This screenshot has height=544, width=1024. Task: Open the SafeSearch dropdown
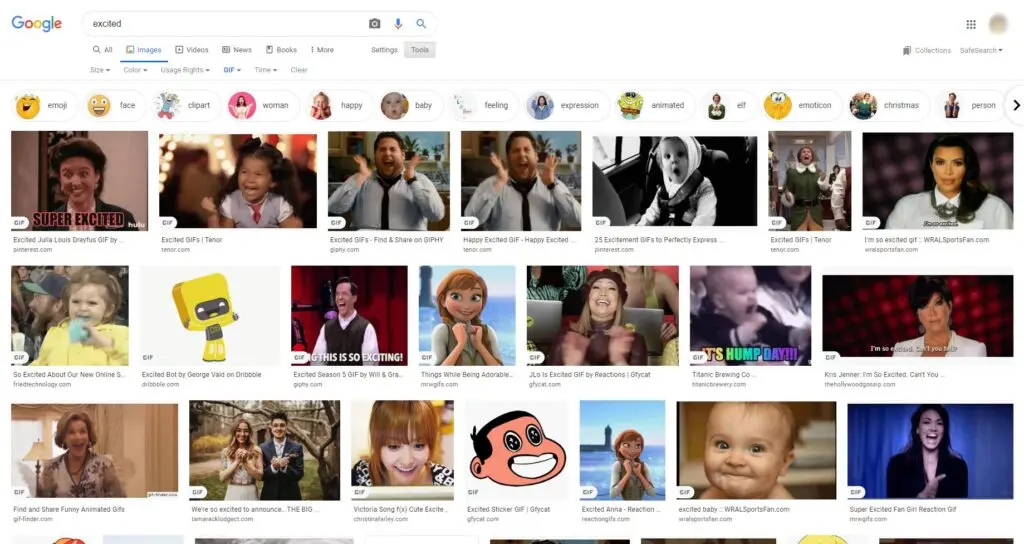[981, 50]
